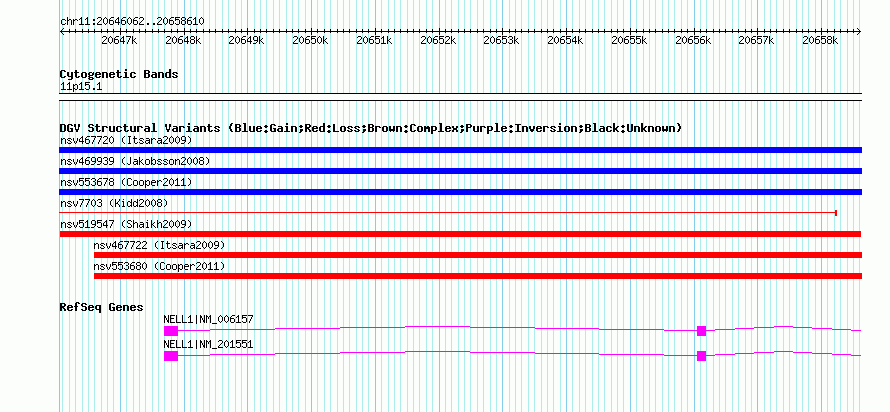Click the chr11:20646062..20658610 coordinates label

[x=132, y=21]
